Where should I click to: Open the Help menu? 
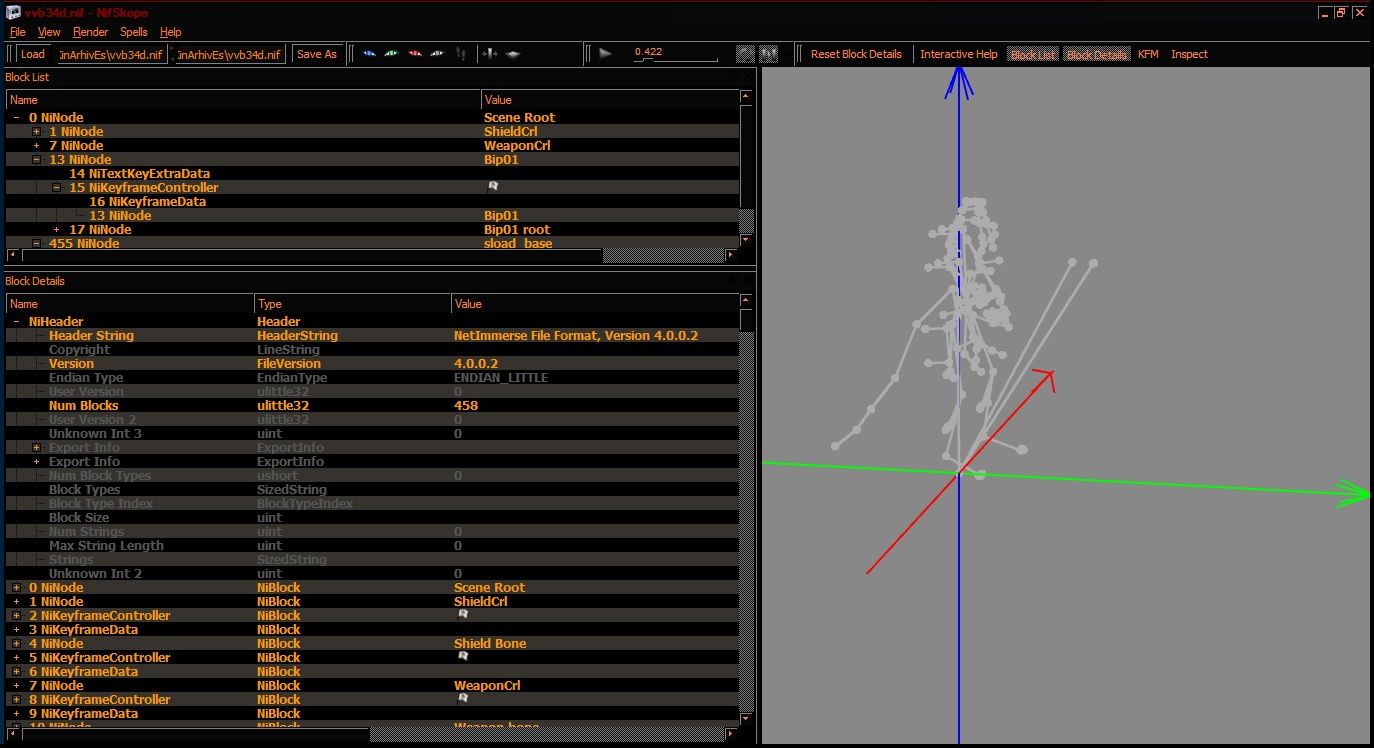[171, 32]
